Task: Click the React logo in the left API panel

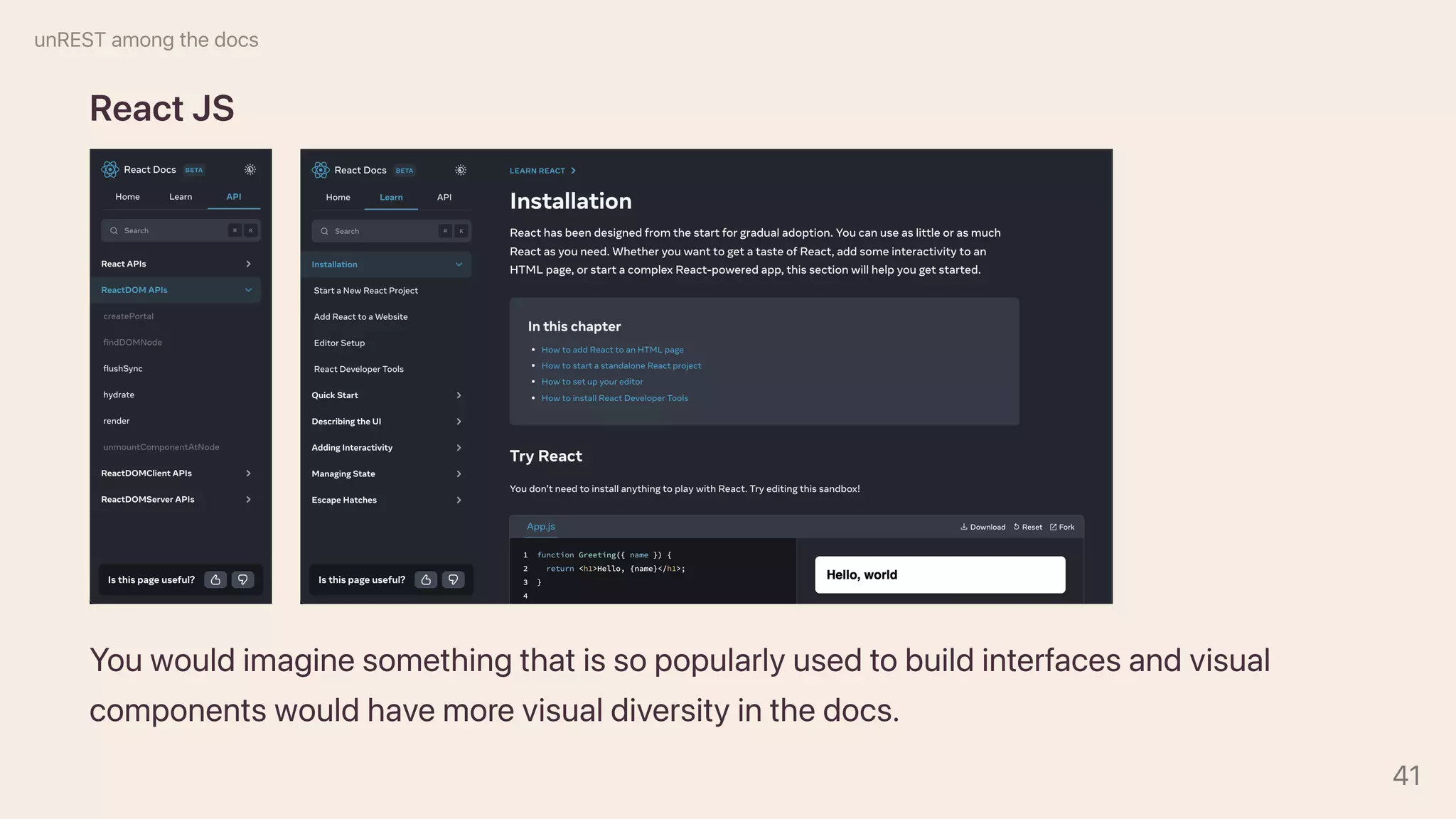Action: coord(109,169)
